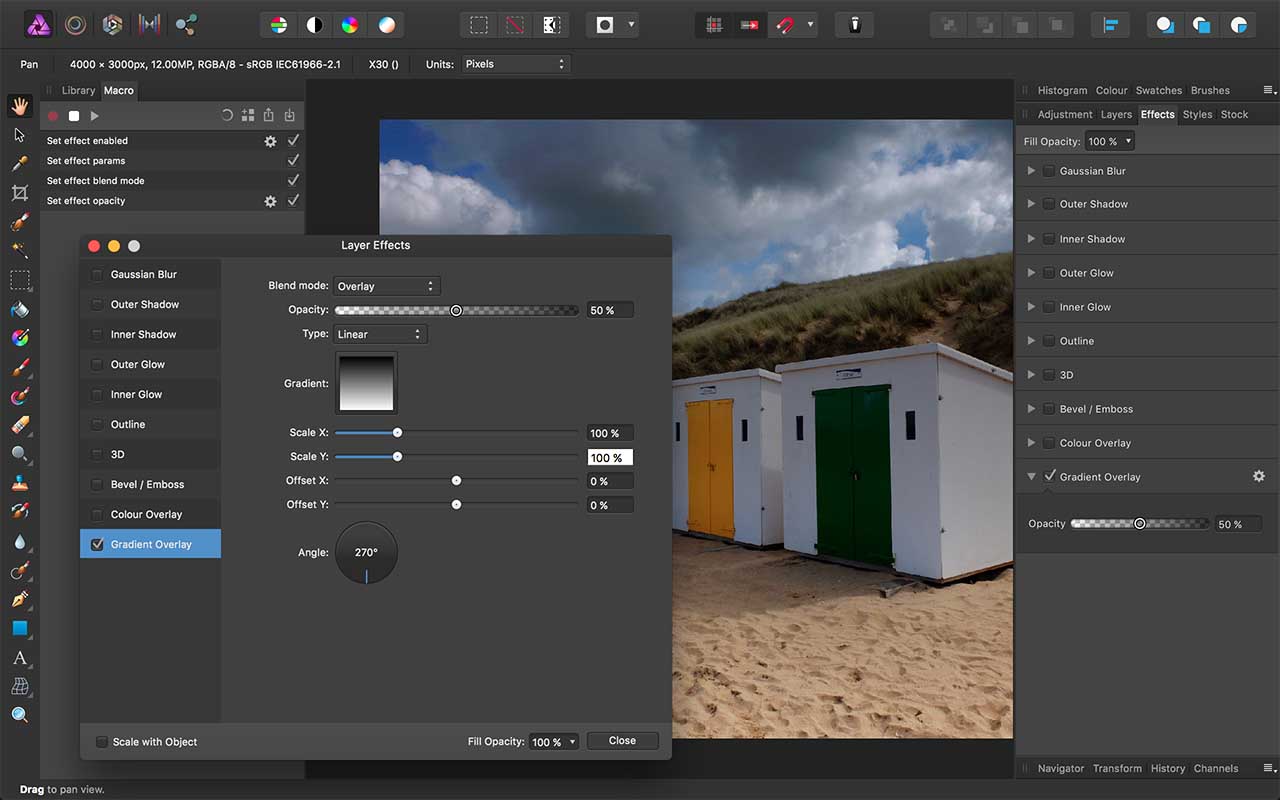Switch to the Liquify Persona icon
Screen dimensions: 1280x800
(x=76, y=24)
